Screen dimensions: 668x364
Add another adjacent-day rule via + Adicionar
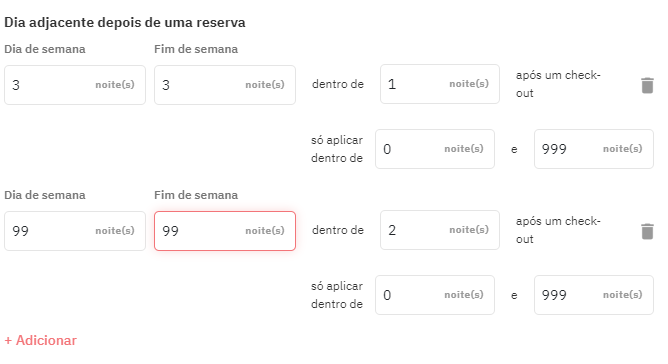(x=40, y=340)
